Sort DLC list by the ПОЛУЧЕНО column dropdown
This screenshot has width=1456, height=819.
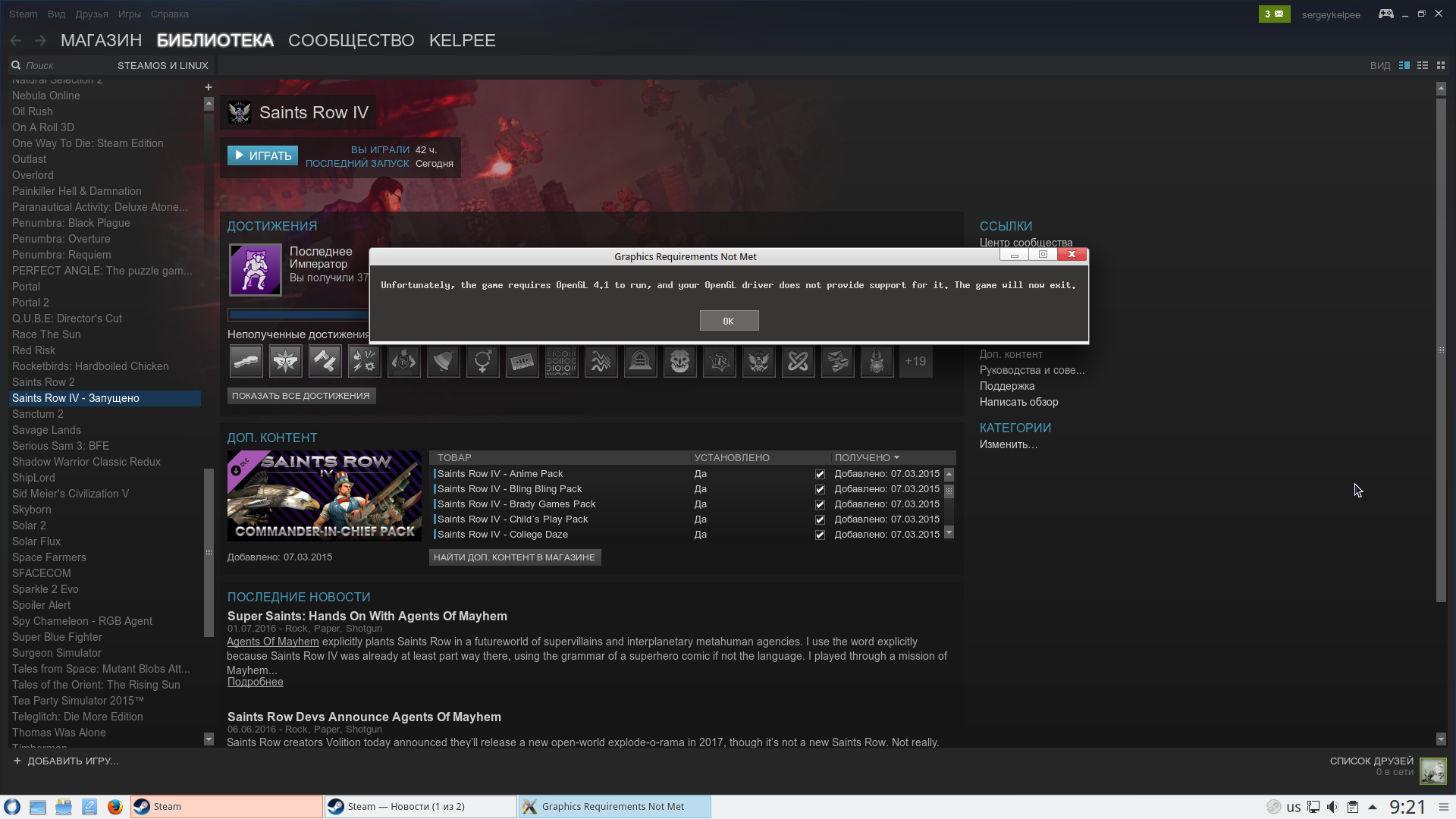coord(867,457)
